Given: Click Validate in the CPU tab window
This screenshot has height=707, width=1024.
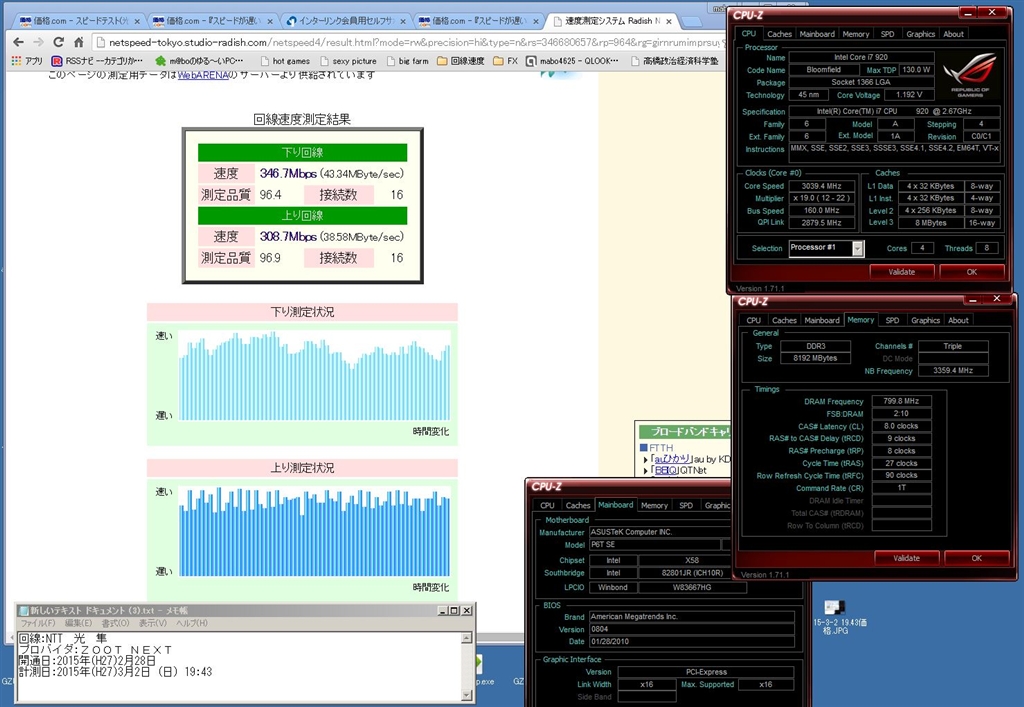Looking at the screenshot, I should pos(901,271).
